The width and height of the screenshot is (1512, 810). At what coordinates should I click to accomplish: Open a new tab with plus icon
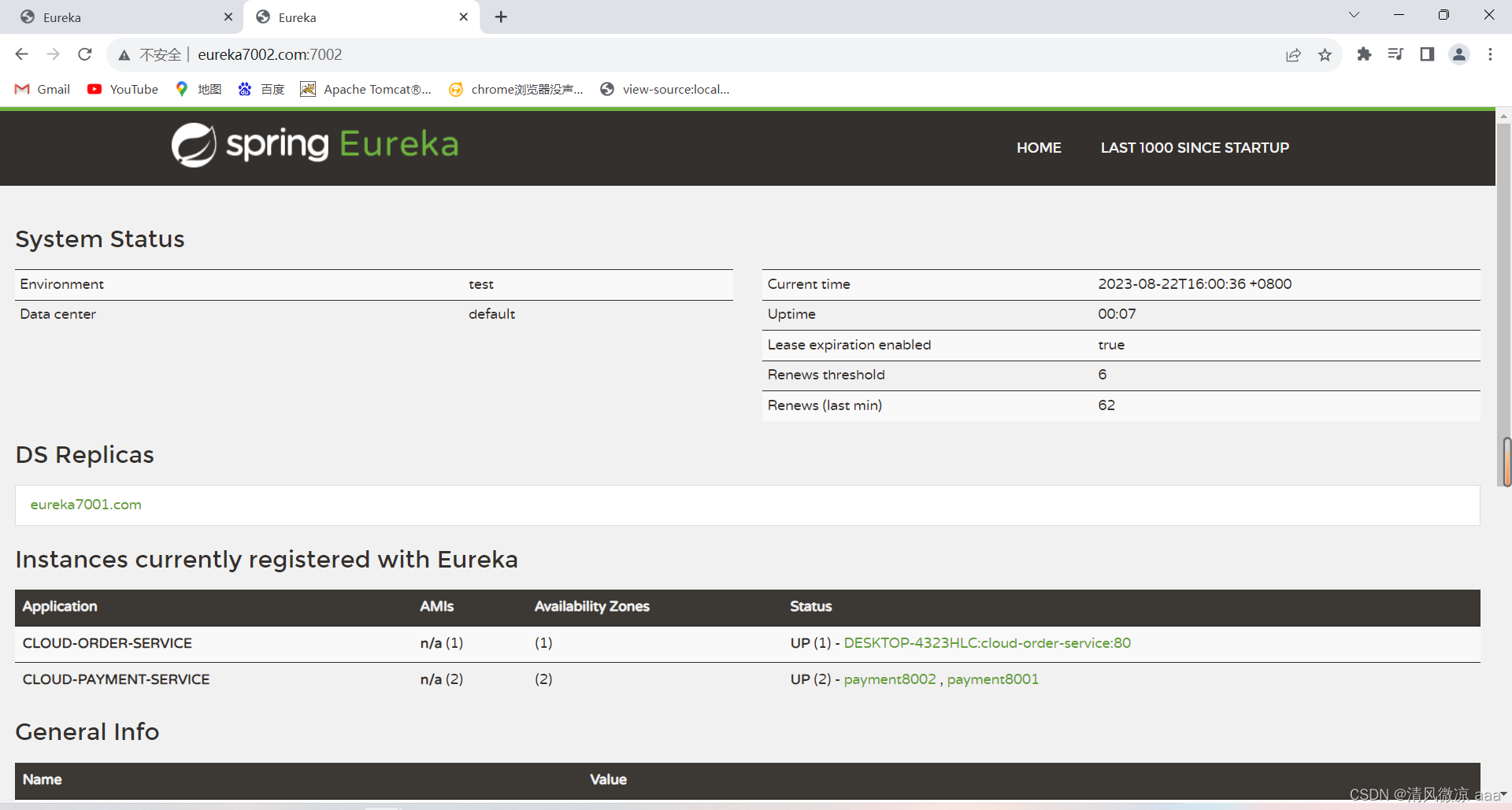[x=501, y=17]
